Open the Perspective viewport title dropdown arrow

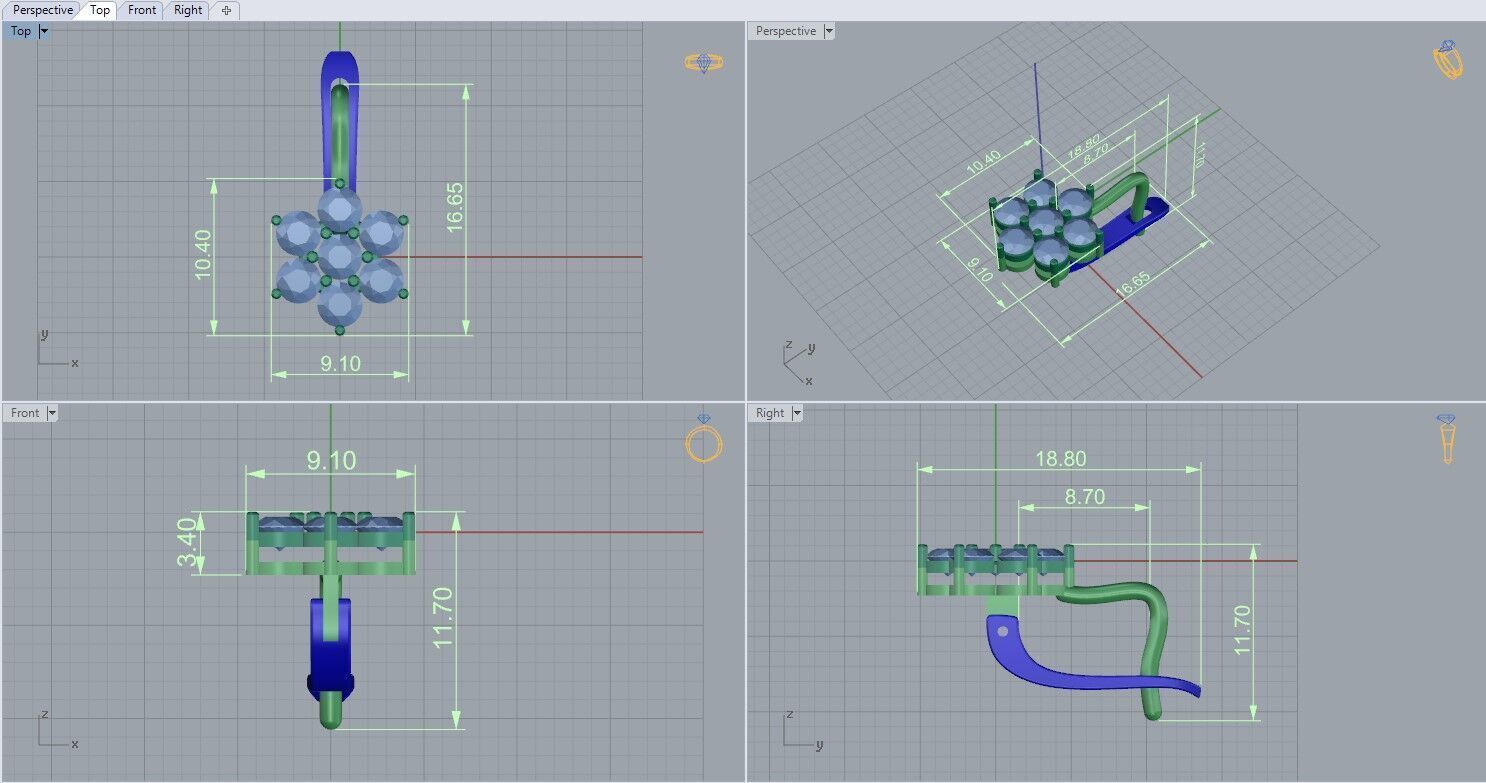tap(829, 31)
